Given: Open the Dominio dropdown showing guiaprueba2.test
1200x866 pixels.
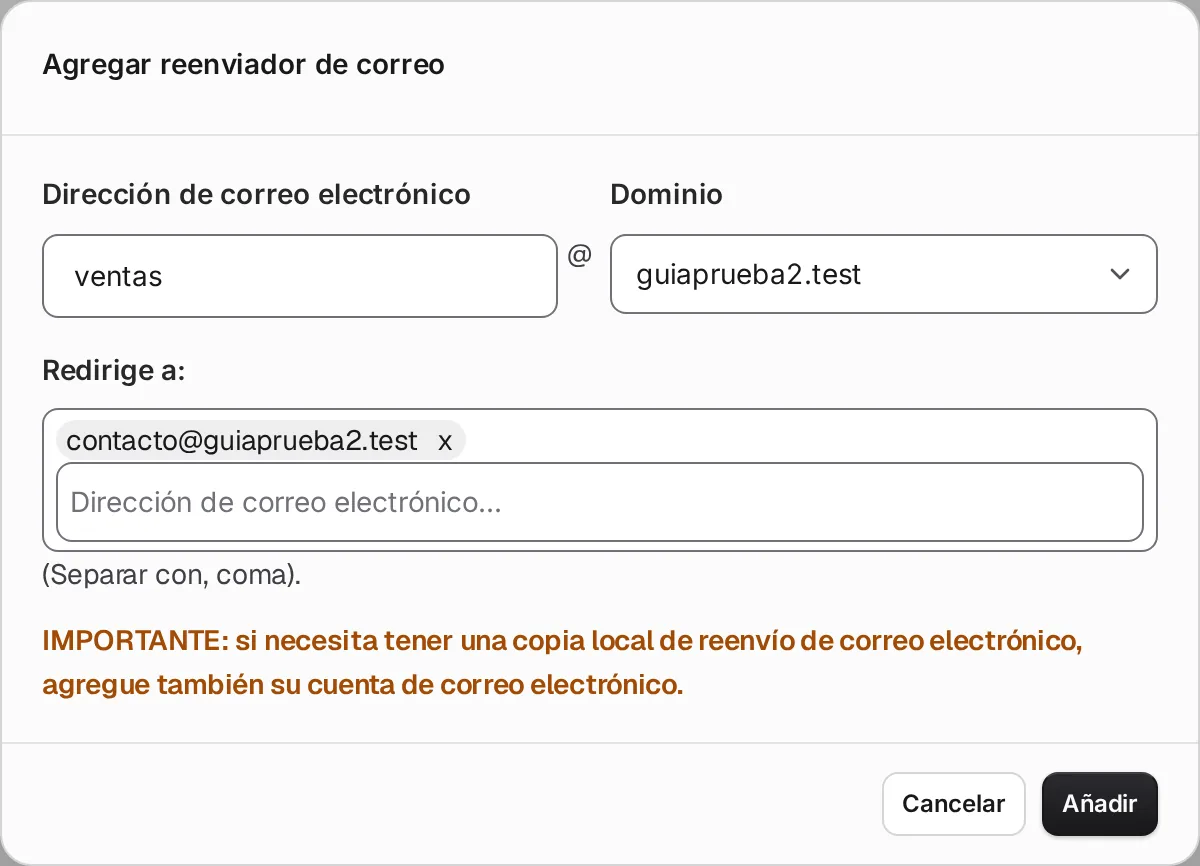Looking at the screenshot, I should click(883, 274).
